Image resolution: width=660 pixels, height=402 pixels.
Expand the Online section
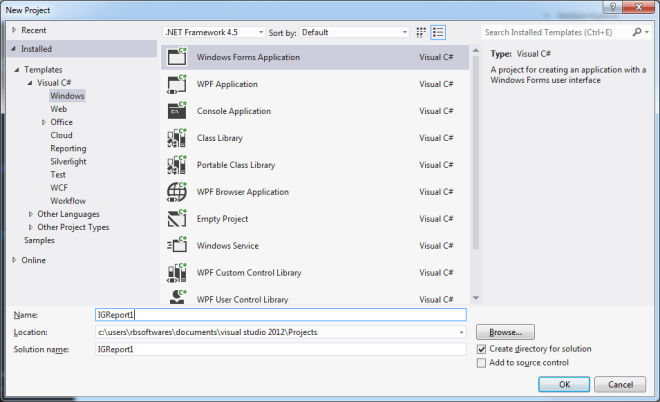(14, 260)
